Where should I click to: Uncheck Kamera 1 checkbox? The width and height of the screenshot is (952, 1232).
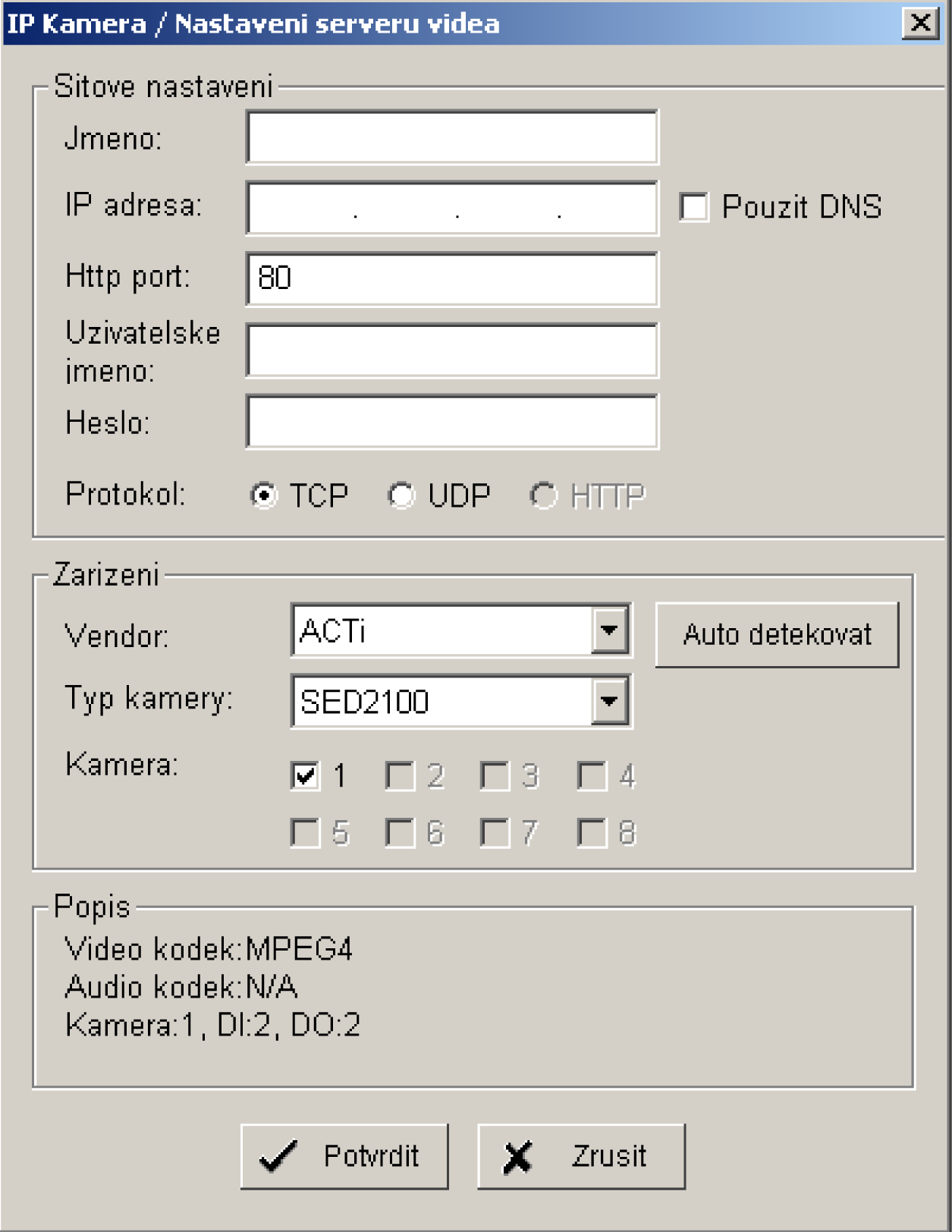pos(305,775)
